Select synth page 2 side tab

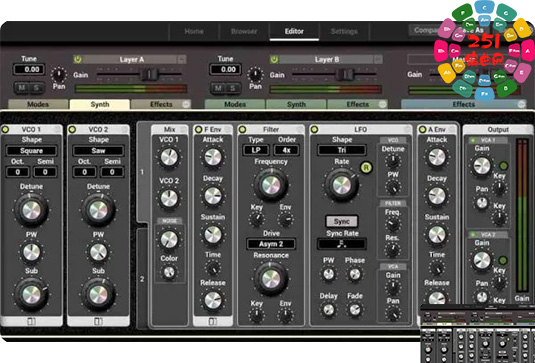coord(142,279)
